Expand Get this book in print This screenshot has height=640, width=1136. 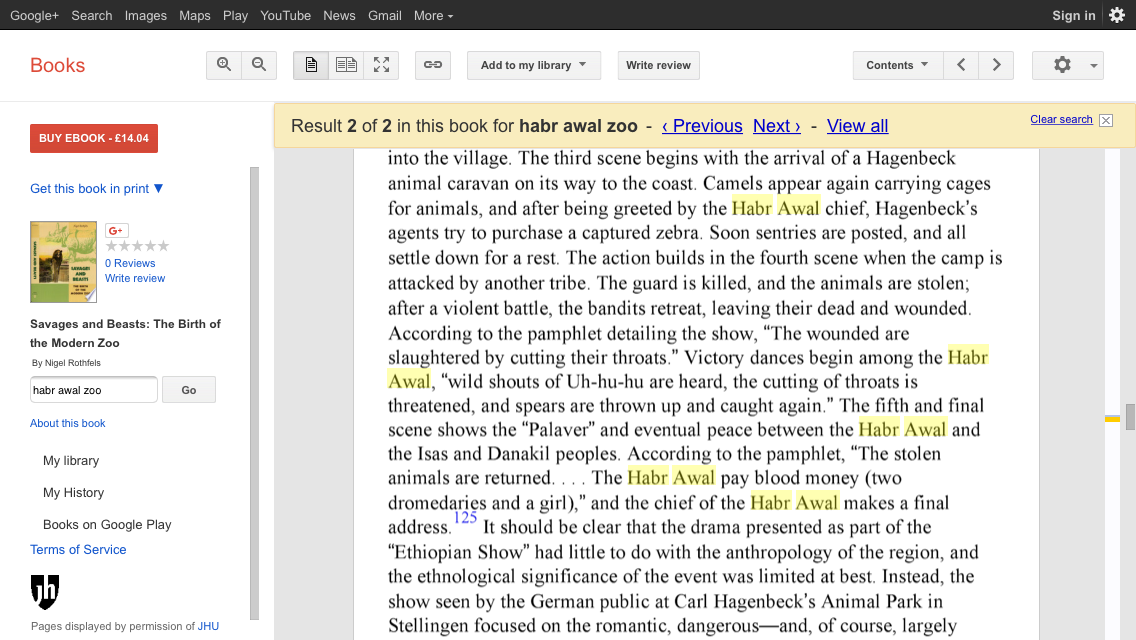pyautogui.click(x=97, y=188)
